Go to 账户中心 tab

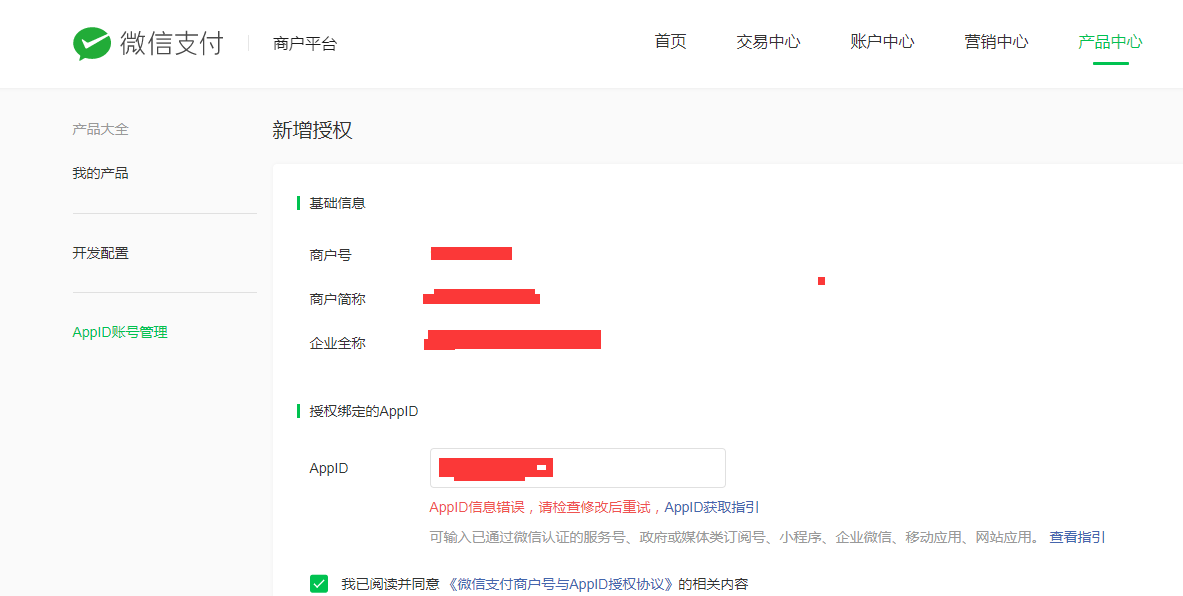[x=882, y=41]
